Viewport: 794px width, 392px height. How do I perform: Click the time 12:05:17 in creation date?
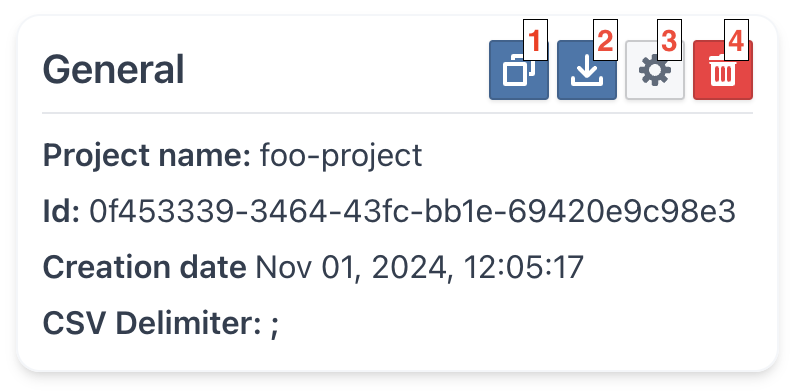click(x=524, y=267)
